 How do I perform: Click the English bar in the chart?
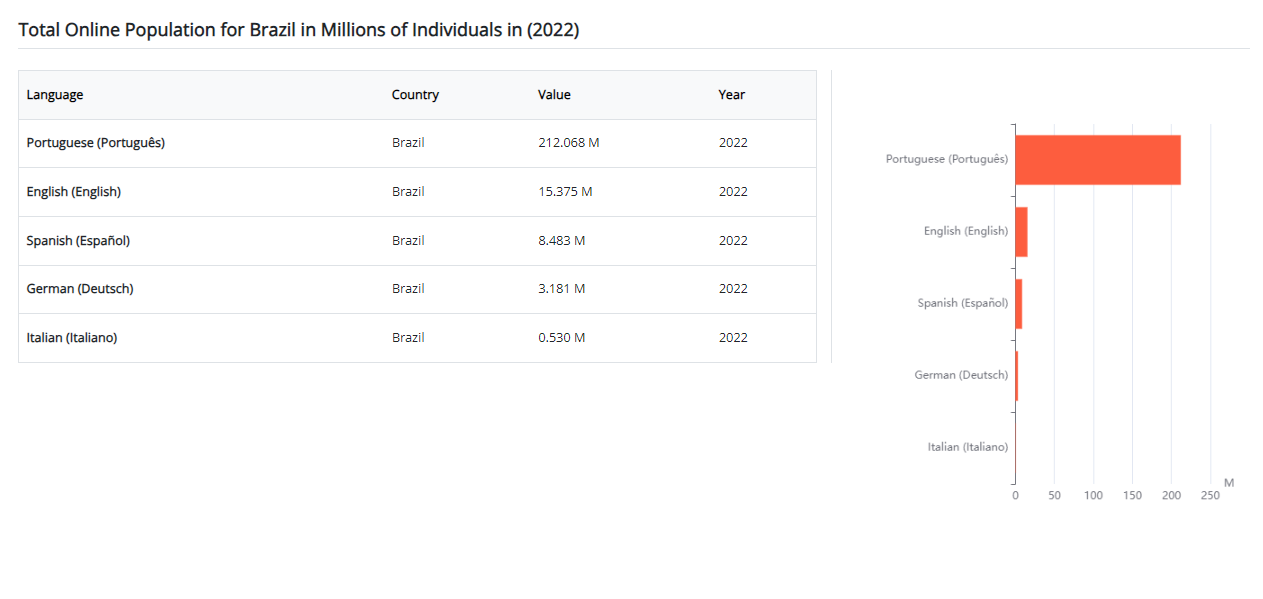click(1021, 232)
